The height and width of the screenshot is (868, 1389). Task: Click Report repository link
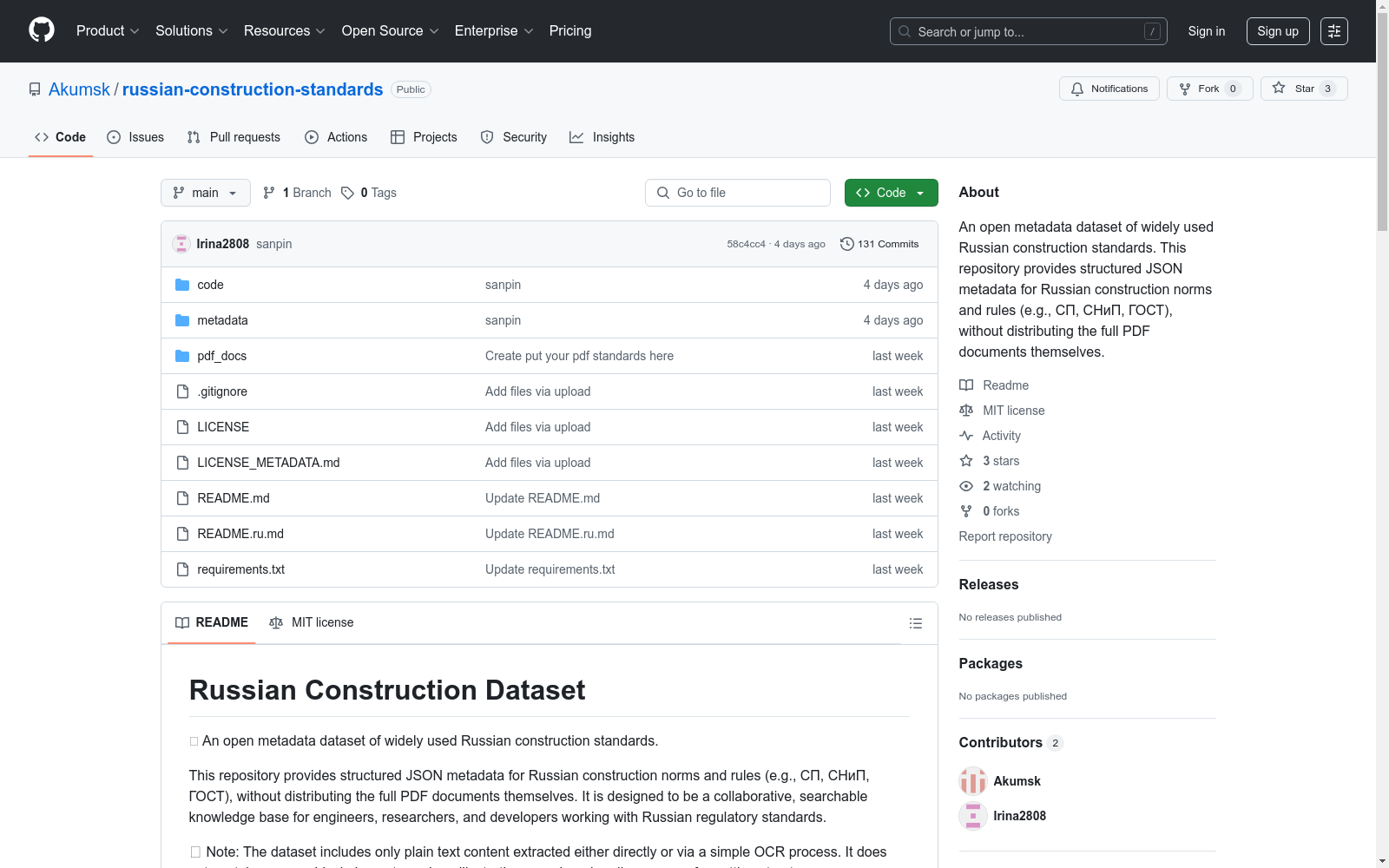[1005, 536]
